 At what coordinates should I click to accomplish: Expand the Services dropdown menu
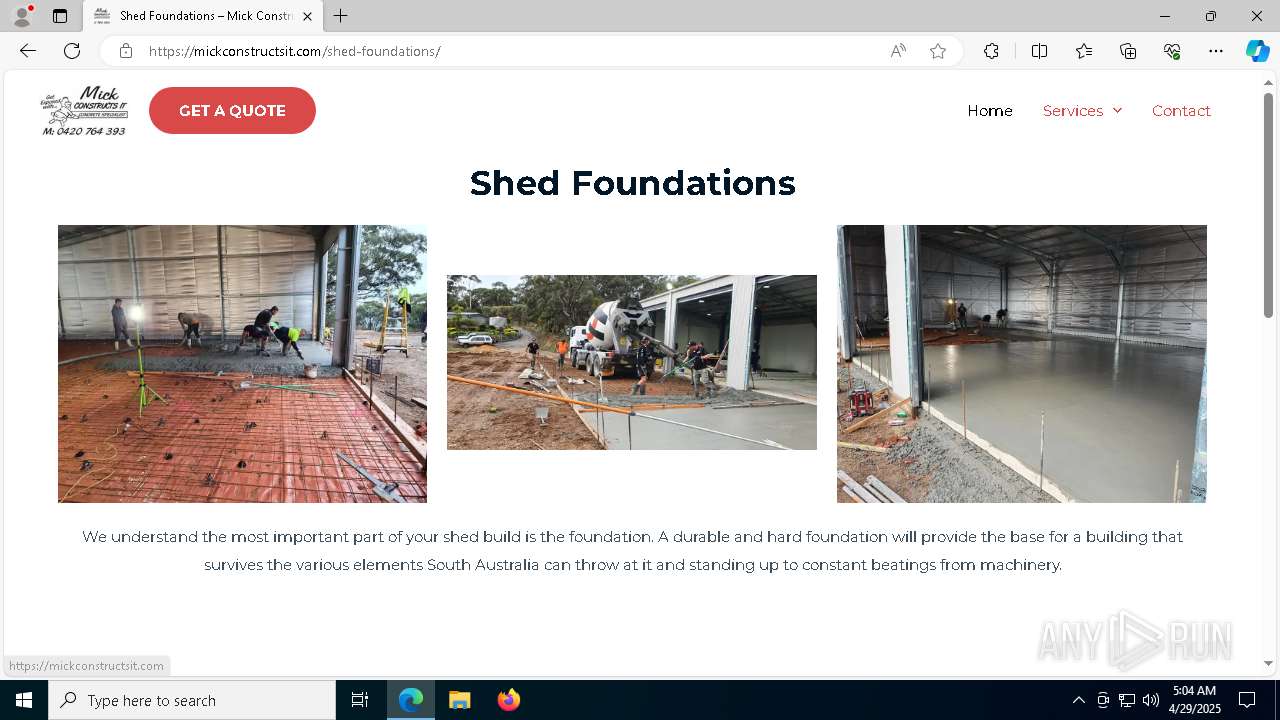1082,111
